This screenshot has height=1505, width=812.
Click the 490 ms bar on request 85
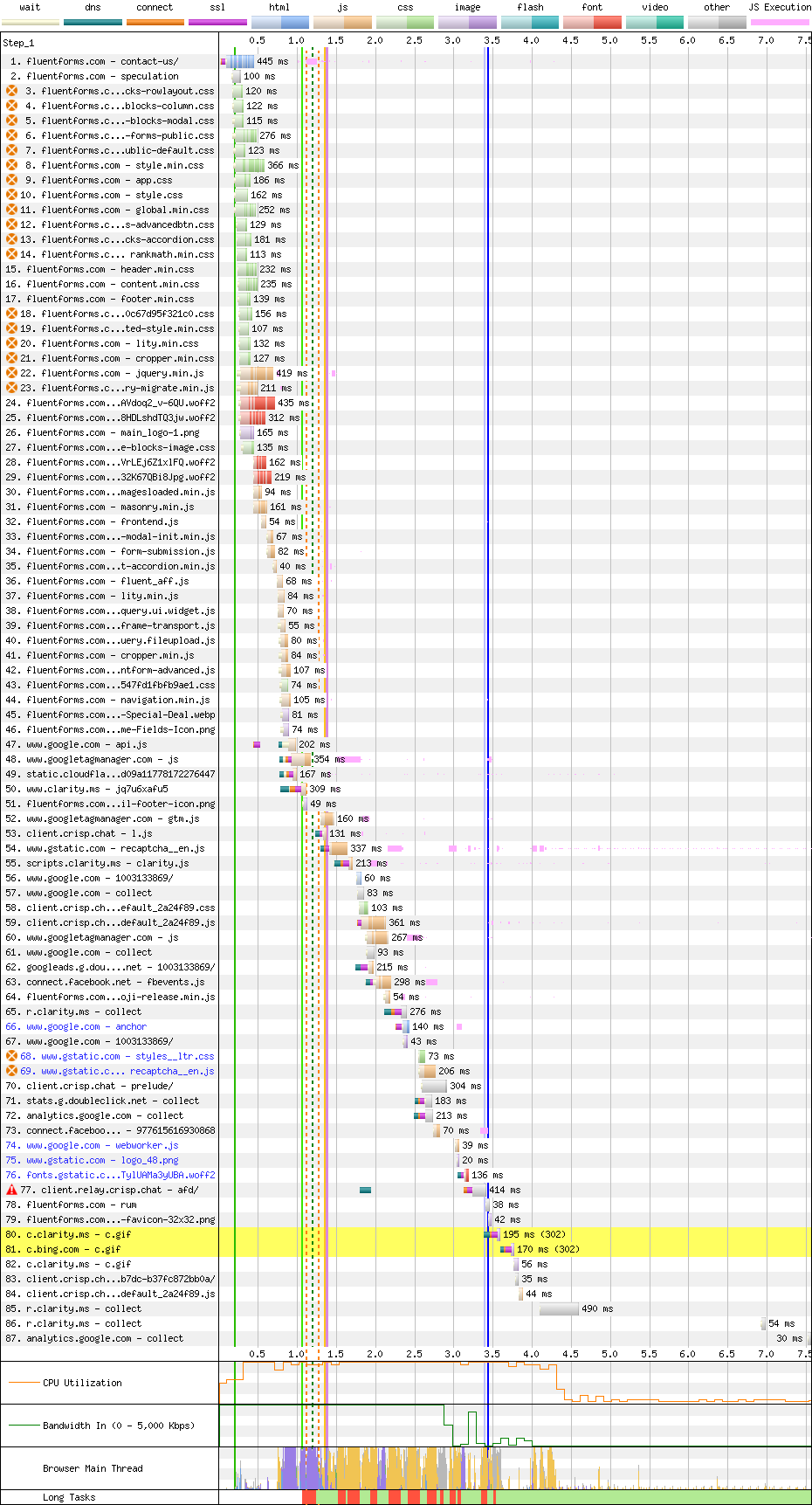pyautogui.click(x=559, y=1308)
